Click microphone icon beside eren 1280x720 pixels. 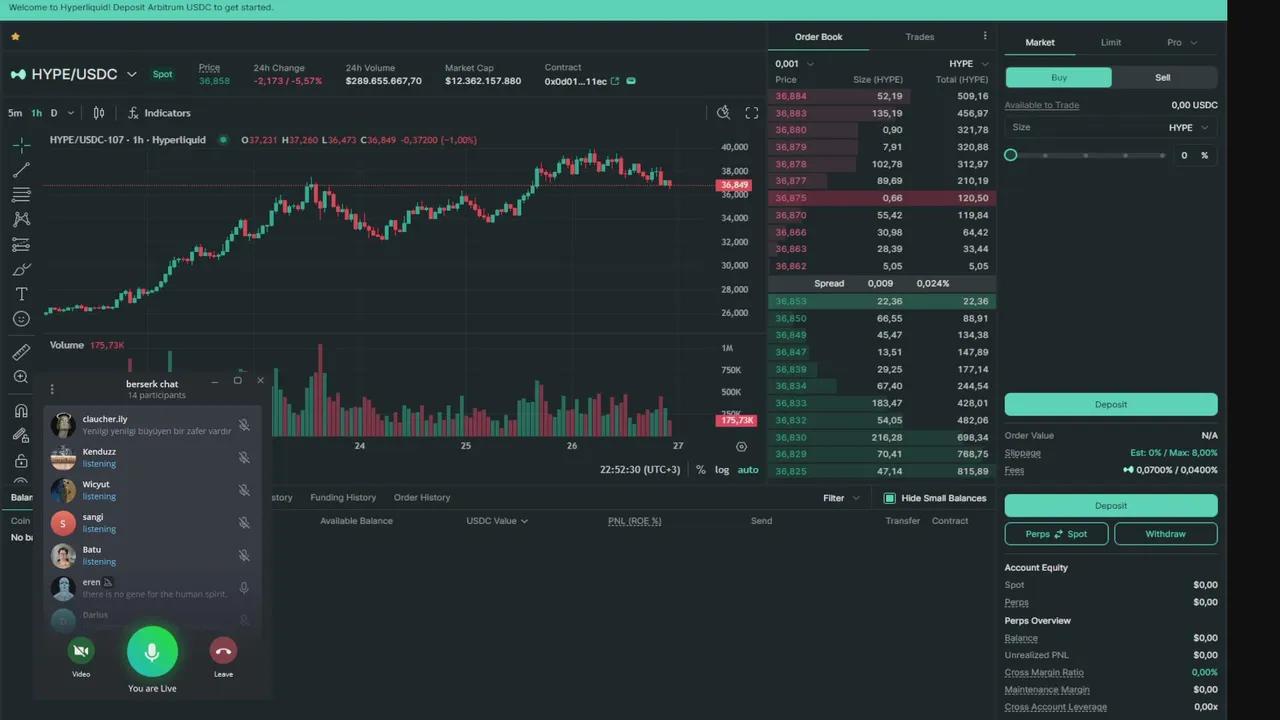[x=244, y=588]
